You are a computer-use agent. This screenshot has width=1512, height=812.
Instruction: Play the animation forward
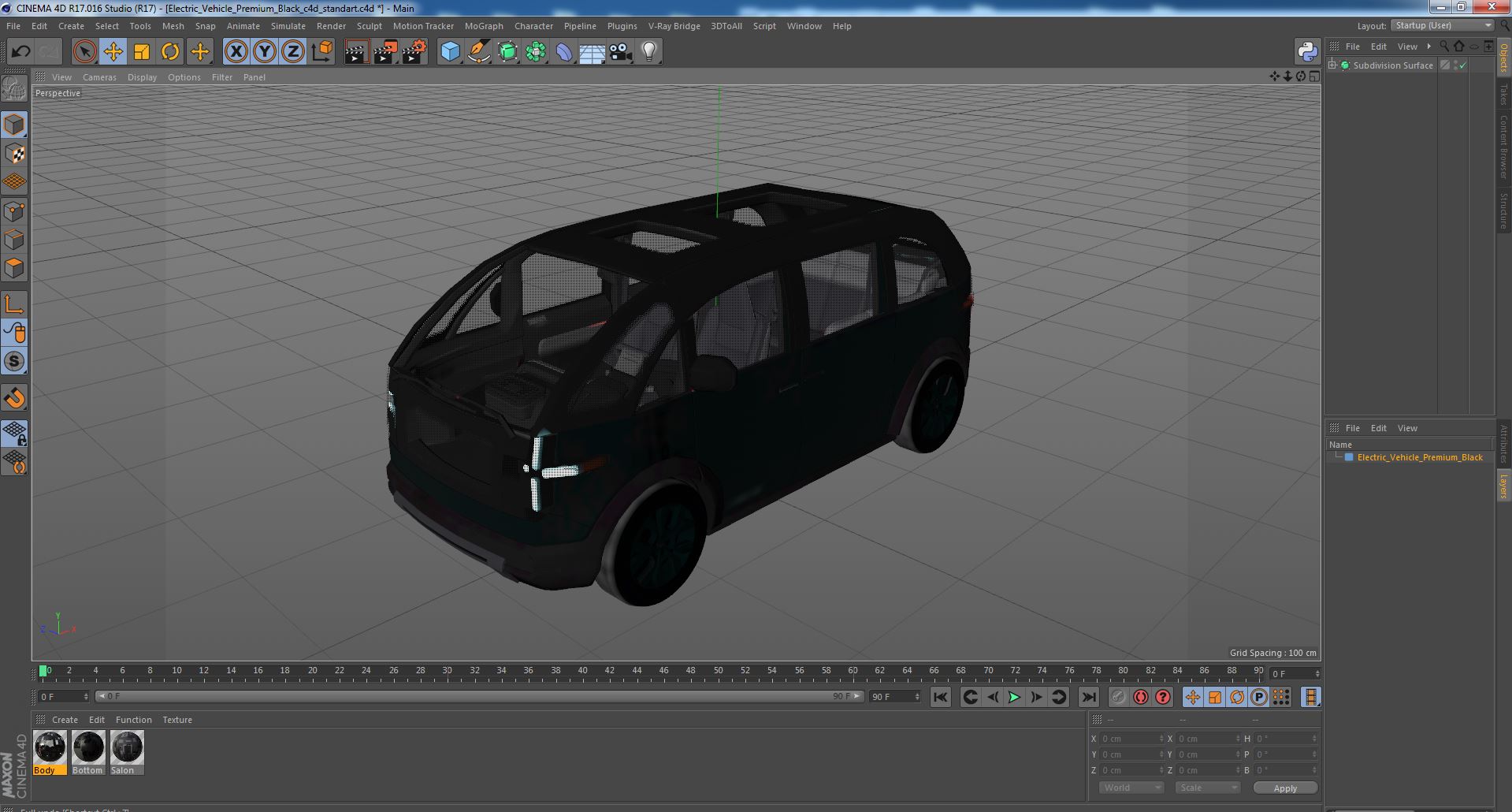(x=1014, y=697)
